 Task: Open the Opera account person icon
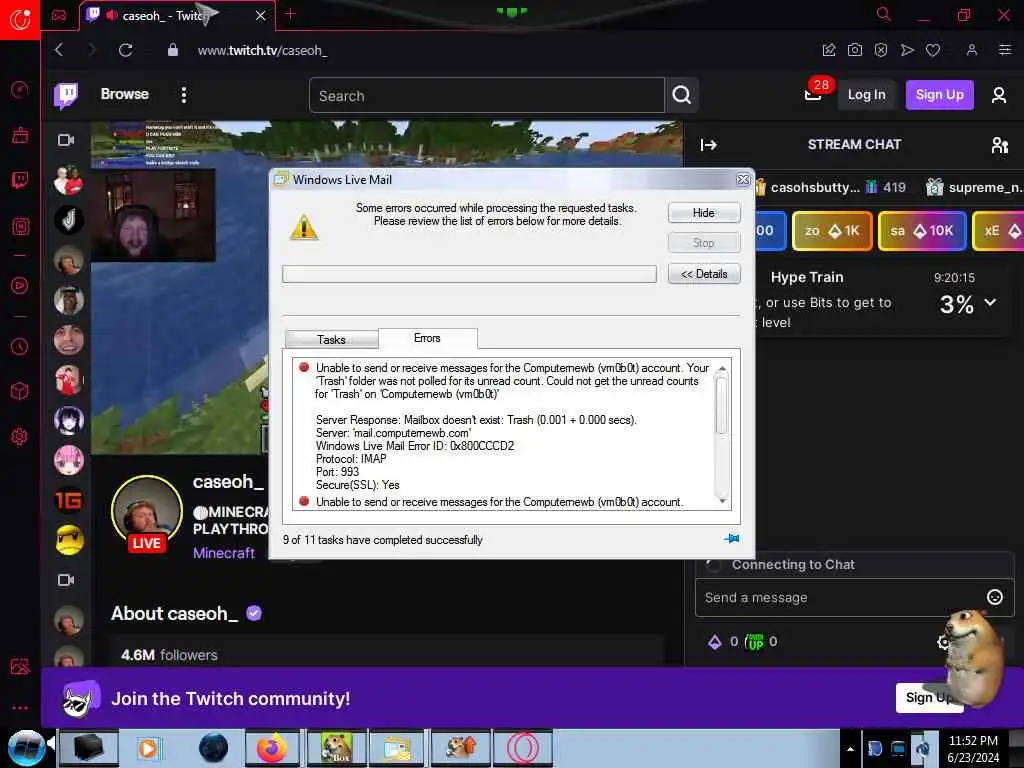pyautogui.click(x=972, y=50)
